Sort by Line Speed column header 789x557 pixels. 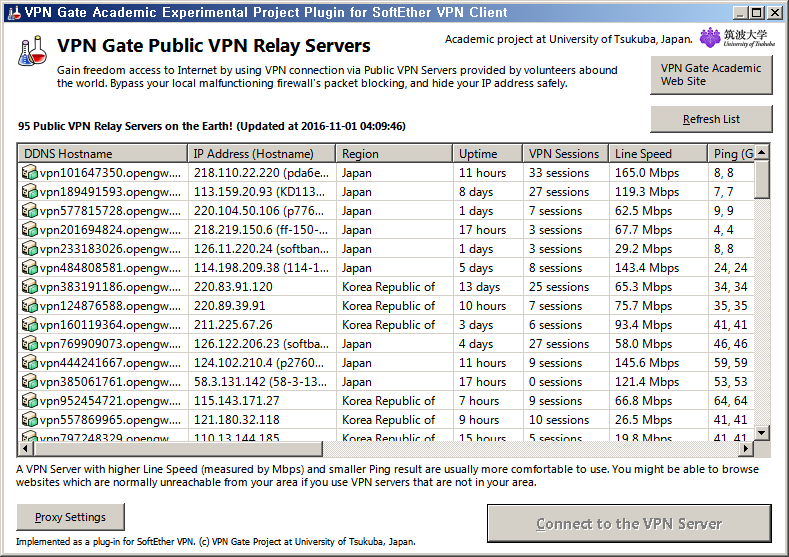658,154
